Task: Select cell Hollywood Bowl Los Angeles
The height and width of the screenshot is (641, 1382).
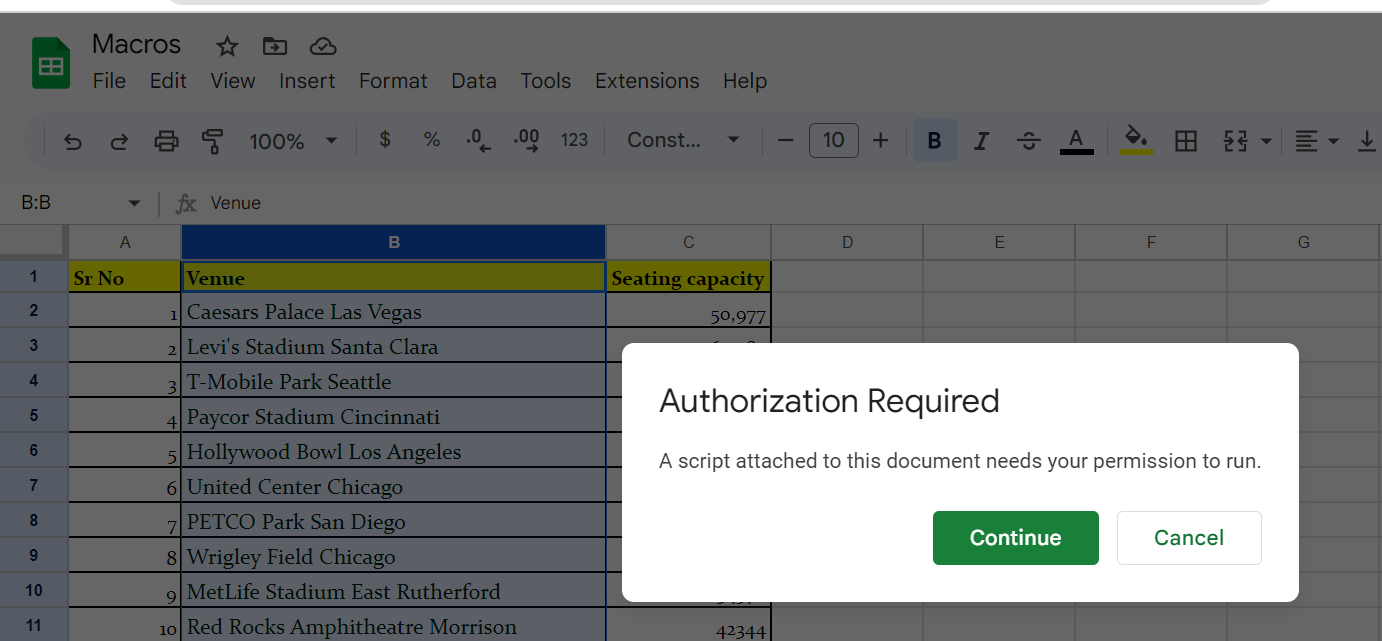Action: pyautogui.click(x=394, y=451)
